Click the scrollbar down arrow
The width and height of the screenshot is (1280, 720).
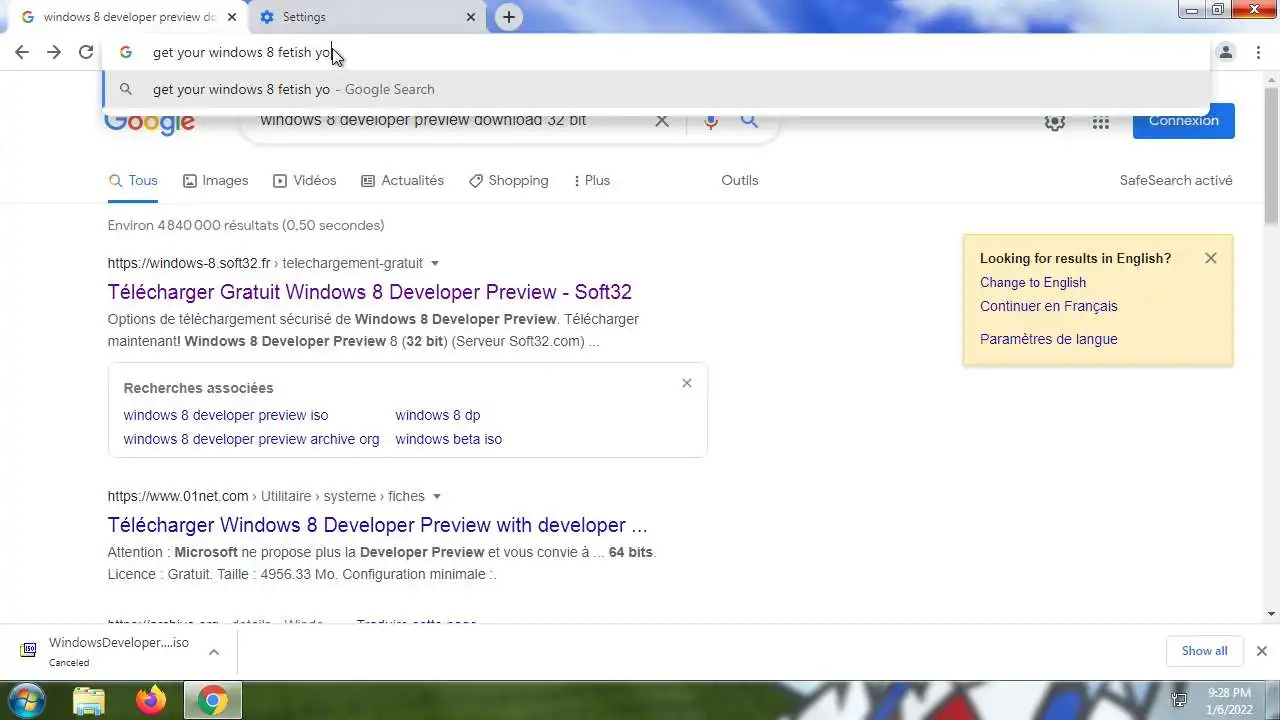click(x=1271, y=614)
